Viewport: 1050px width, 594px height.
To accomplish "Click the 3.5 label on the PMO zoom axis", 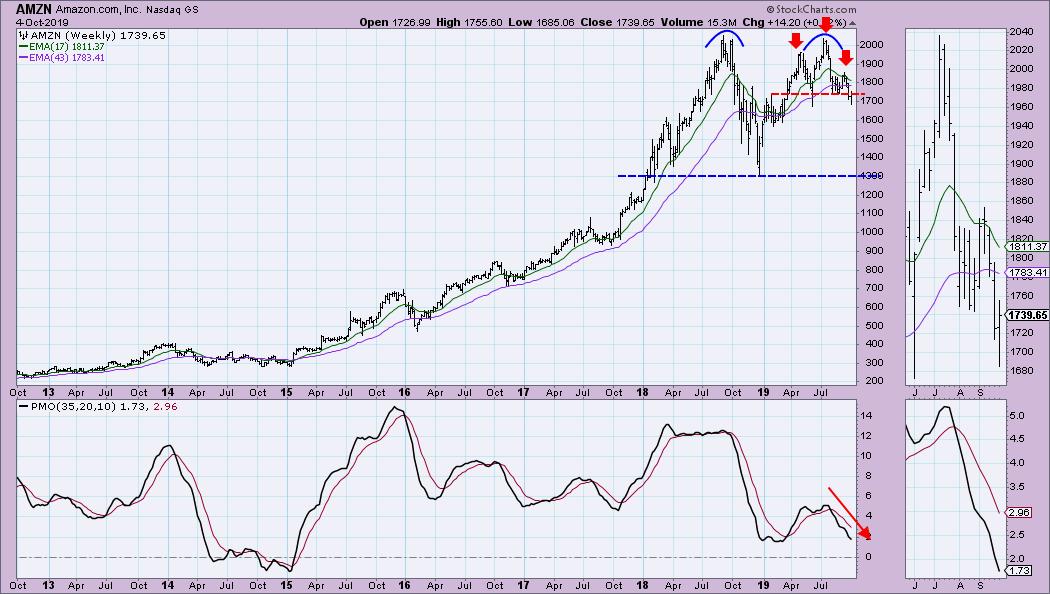I will 1017,487.
